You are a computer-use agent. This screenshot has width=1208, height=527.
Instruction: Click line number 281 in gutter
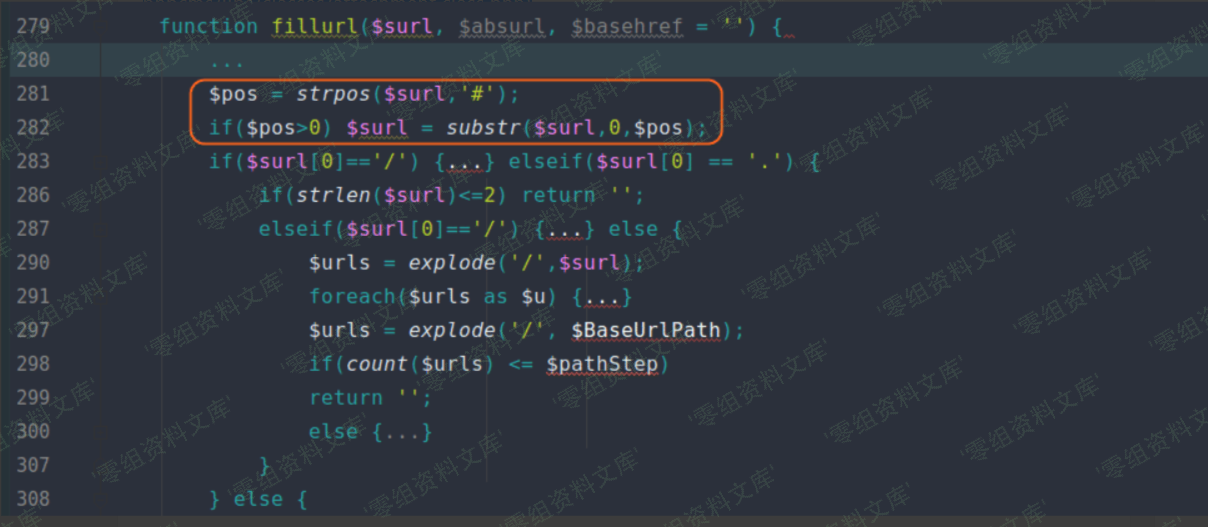[33, 94]
